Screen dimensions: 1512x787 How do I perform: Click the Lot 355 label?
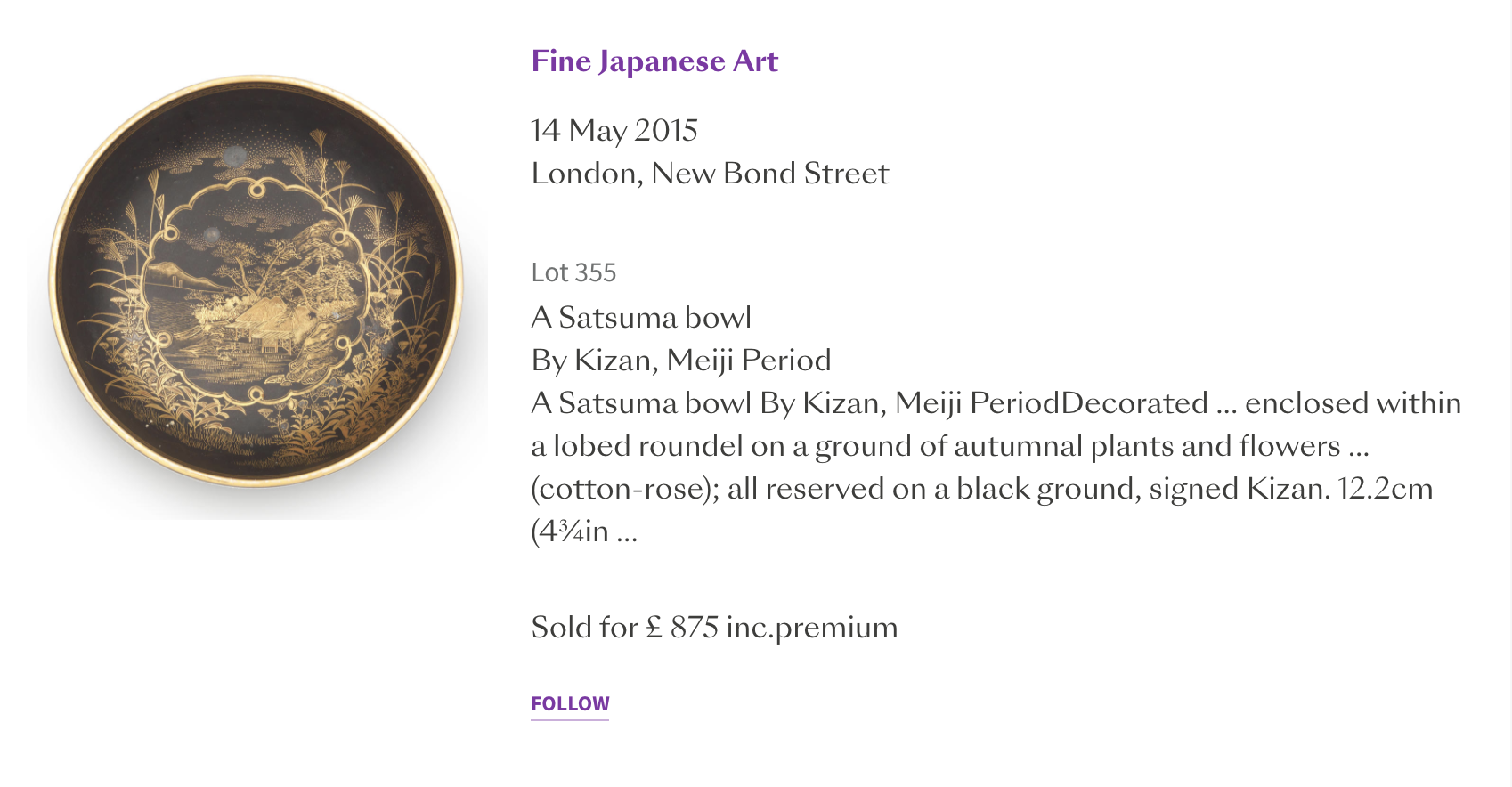pyautogui.click(x=573, y=272)
